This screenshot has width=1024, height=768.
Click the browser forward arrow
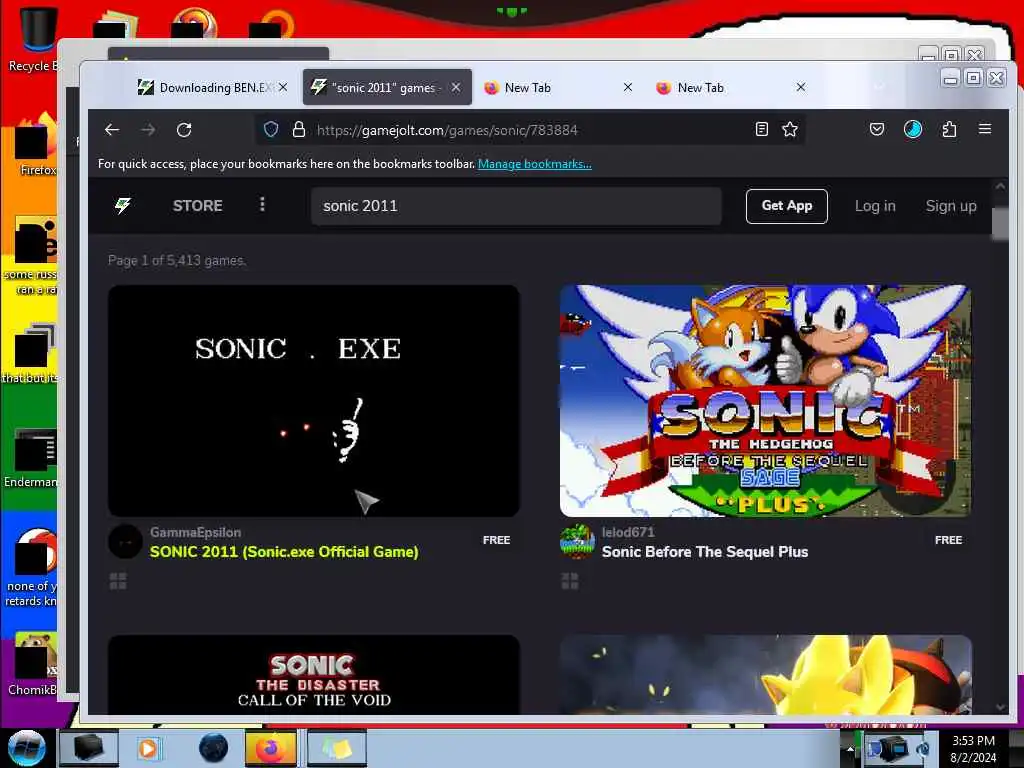(148, 130)
